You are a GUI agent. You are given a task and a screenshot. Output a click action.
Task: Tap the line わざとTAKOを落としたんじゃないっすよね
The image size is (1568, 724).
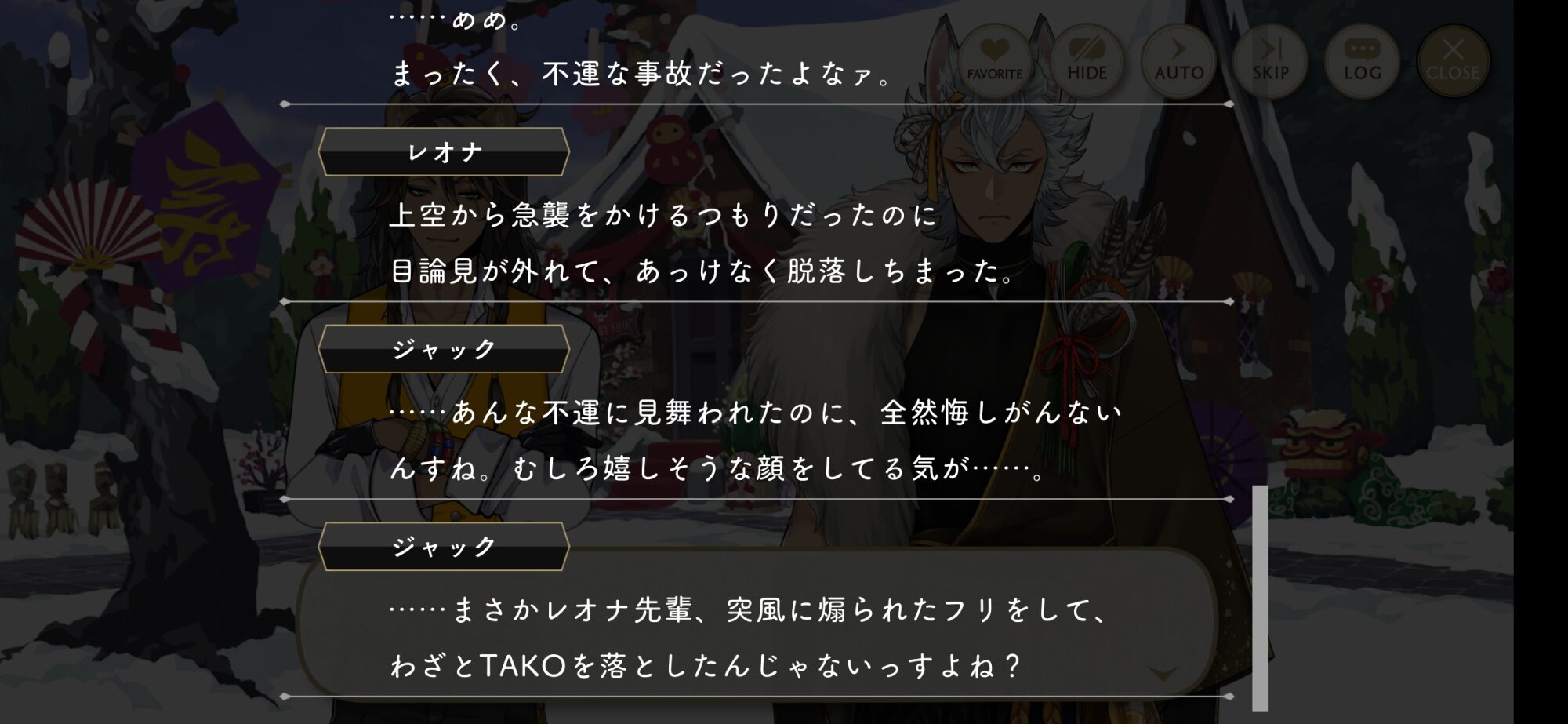point(706,666)
